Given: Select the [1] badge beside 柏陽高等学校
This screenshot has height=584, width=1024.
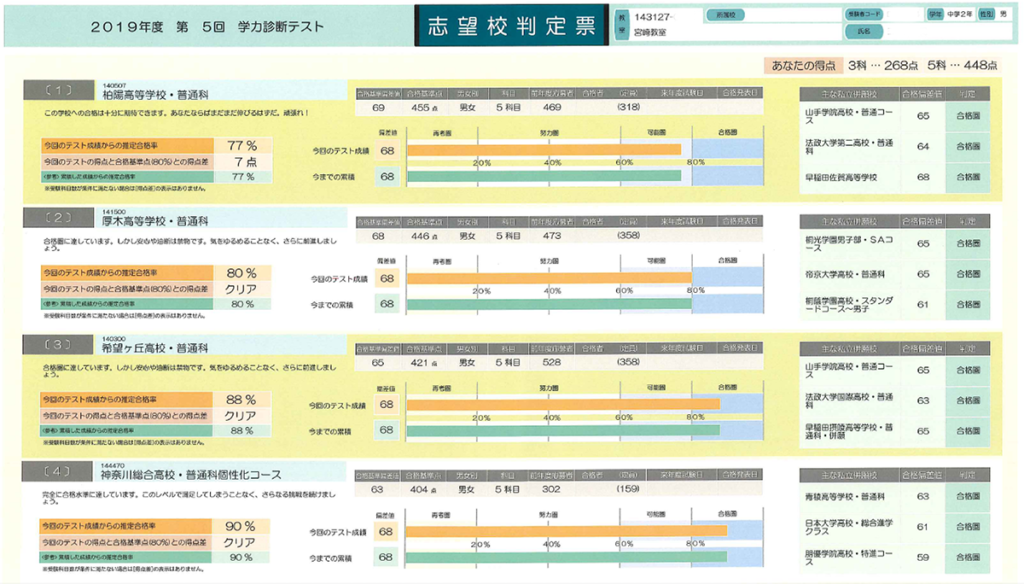Looking at the screenshot, I should 58,91.
